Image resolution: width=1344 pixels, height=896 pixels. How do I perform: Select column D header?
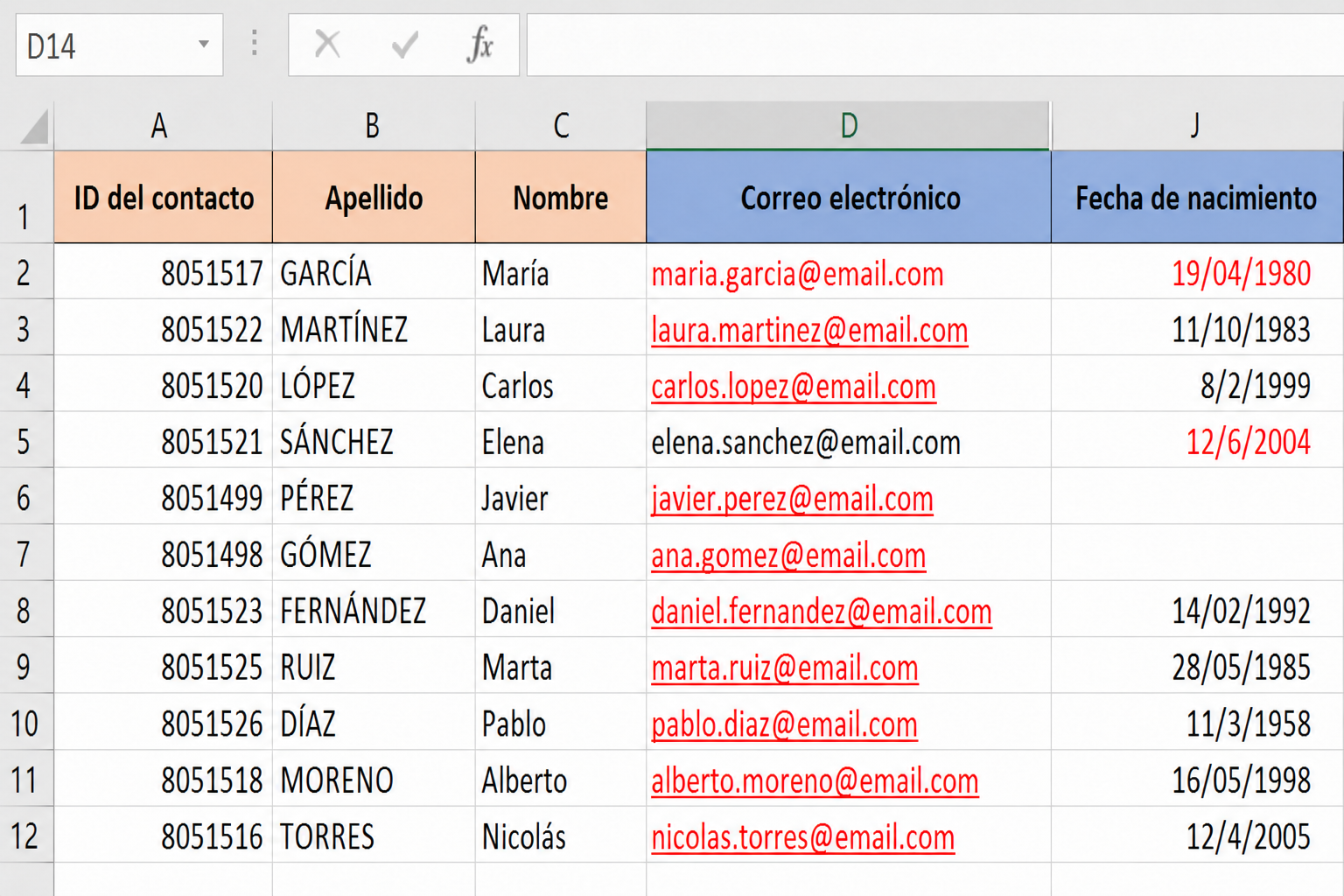tap(848, 126)
